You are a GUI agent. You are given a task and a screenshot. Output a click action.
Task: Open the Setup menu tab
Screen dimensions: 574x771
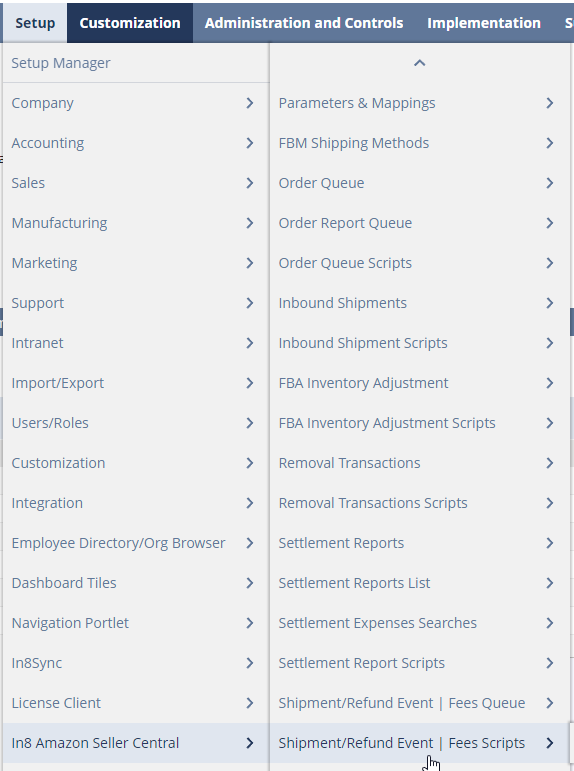point(35,23)
